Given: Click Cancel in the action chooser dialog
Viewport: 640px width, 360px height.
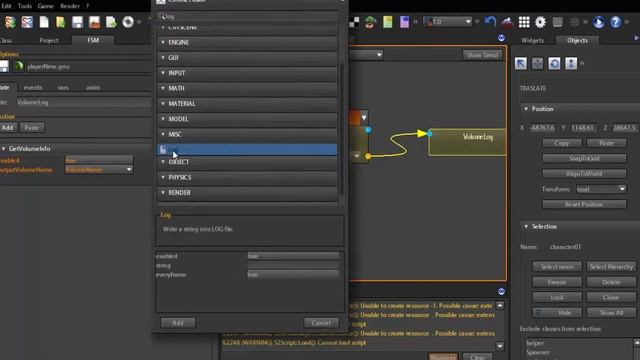Looking at the screenshot, I should pyautogui.click(x=321, y=323).
